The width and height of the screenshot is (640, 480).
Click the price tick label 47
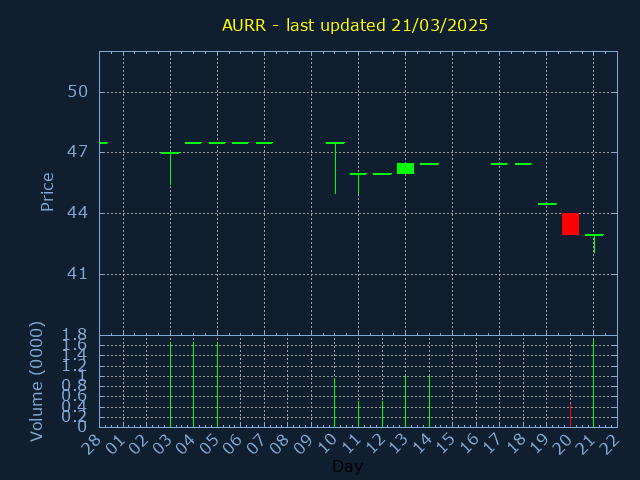[x=78, y=152]
